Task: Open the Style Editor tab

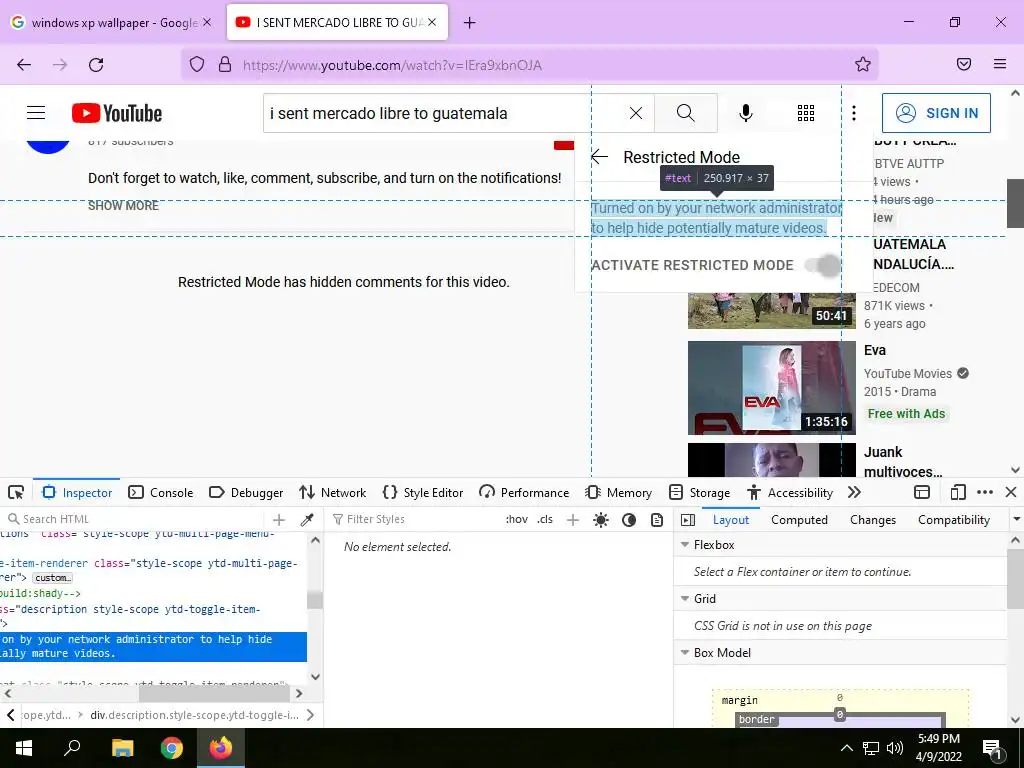Action: coord(423,492)
